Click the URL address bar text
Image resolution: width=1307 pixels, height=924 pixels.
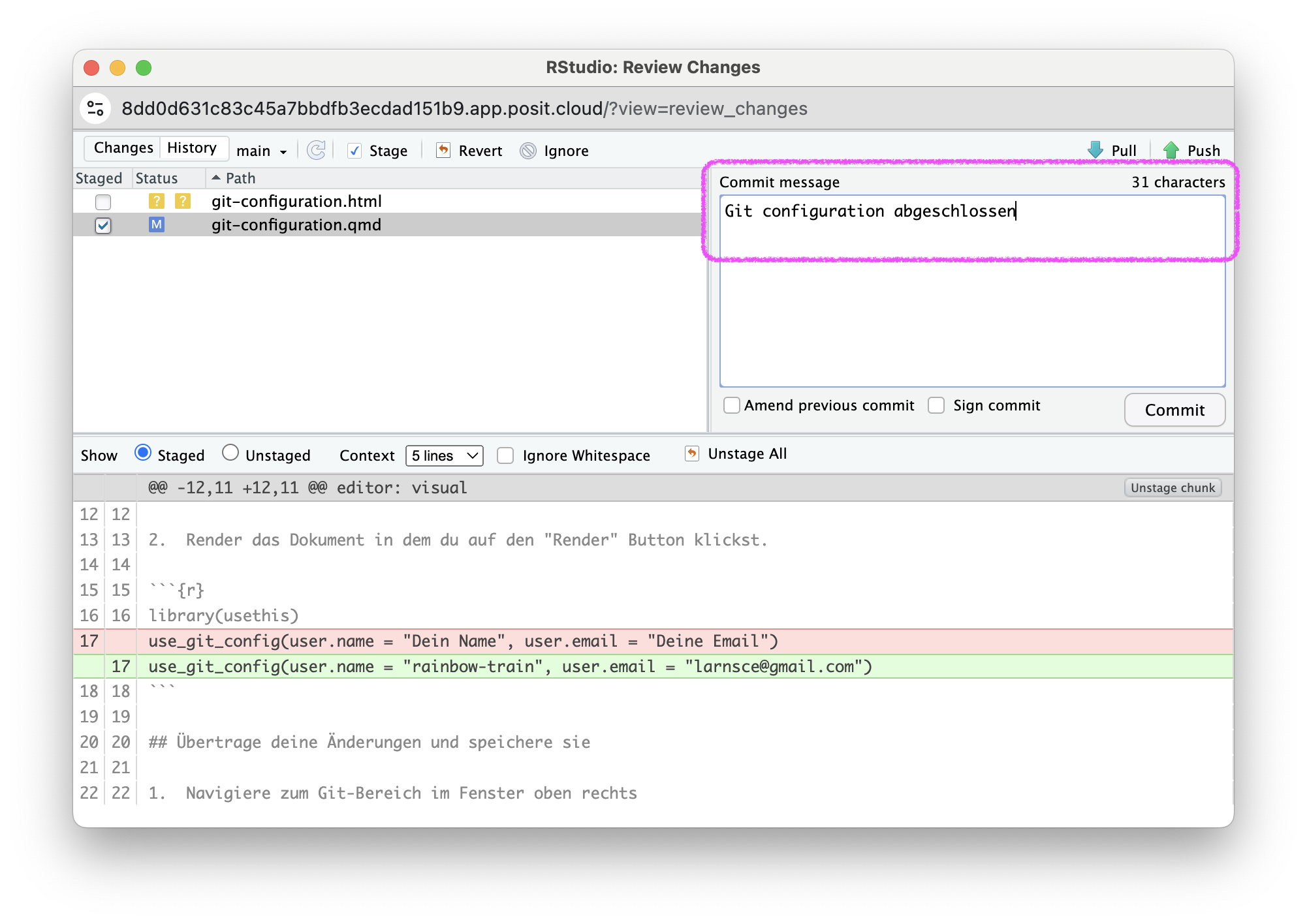464,108
